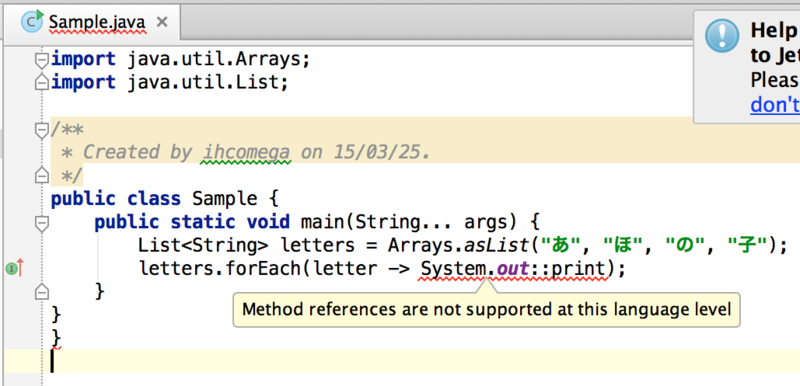Click the don't link in the notification
The width and height of the screenshot is (800, 386).
pos(775,105)
